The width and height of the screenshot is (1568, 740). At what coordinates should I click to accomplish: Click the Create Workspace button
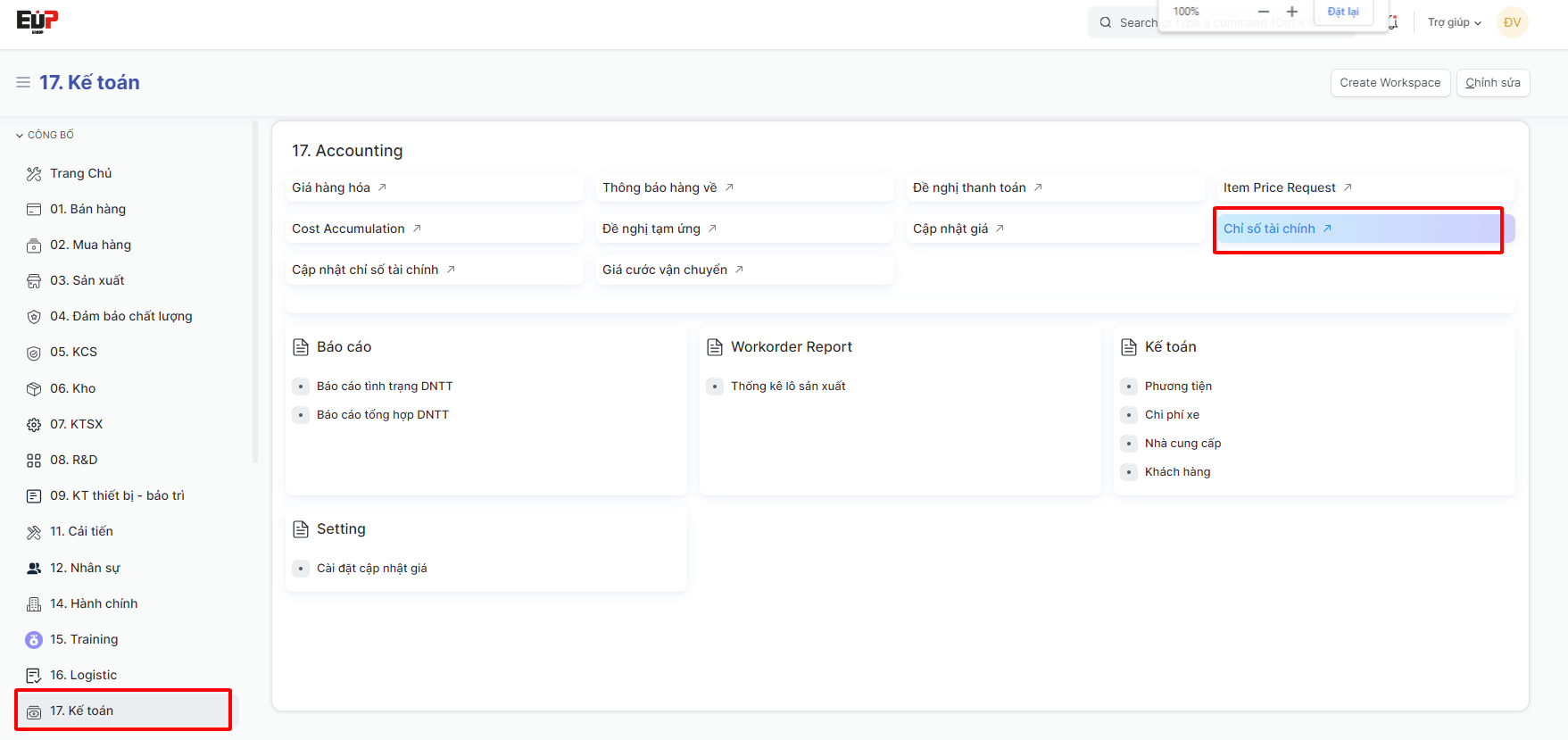click(x=1390, y=82)
